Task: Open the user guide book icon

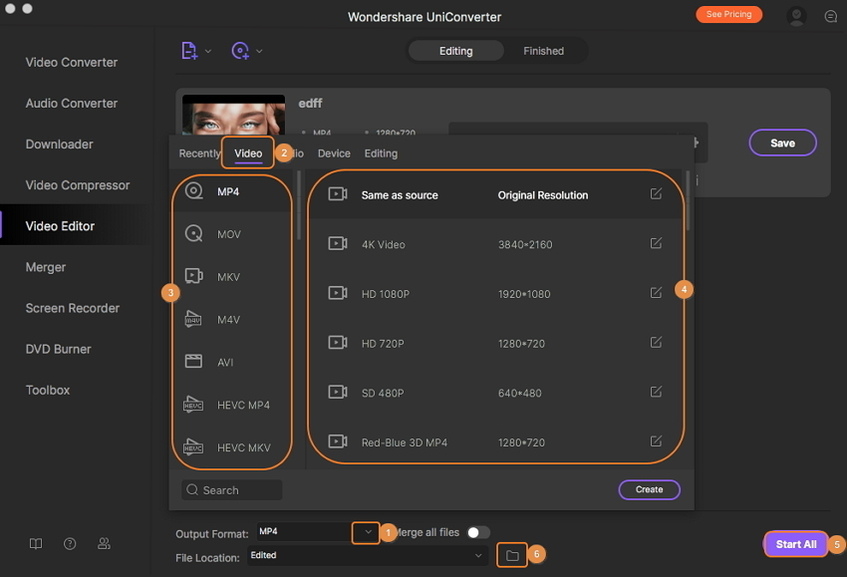Action: tap(36, 544)
